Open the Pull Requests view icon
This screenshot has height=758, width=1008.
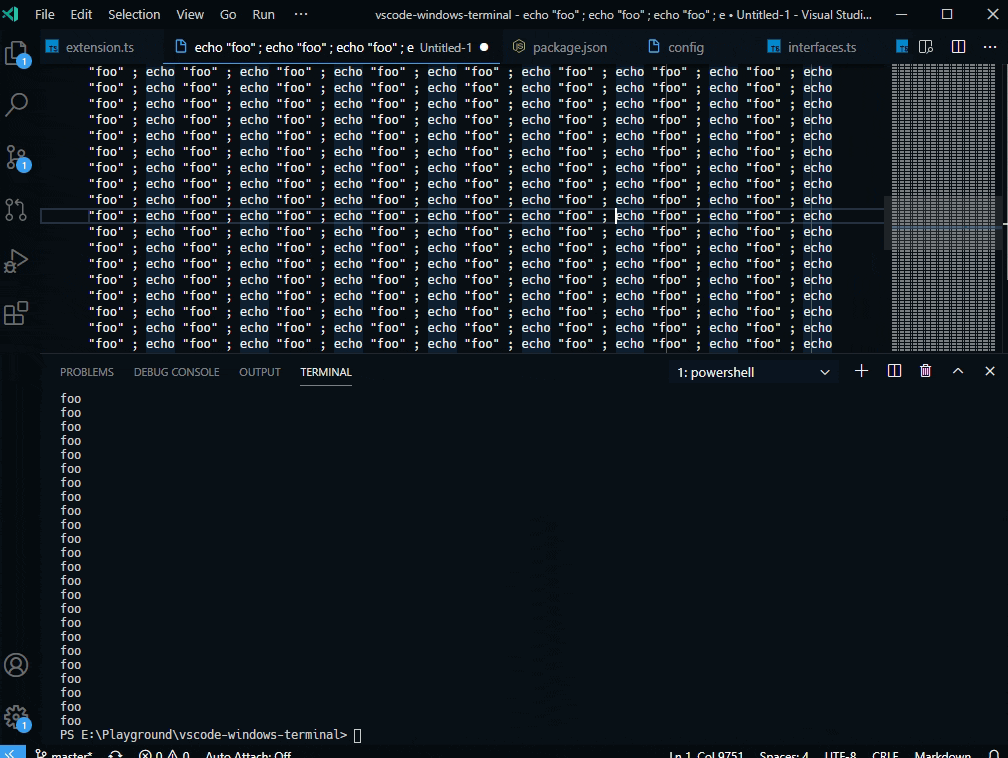pyautogui.click(x=17, y=210)
